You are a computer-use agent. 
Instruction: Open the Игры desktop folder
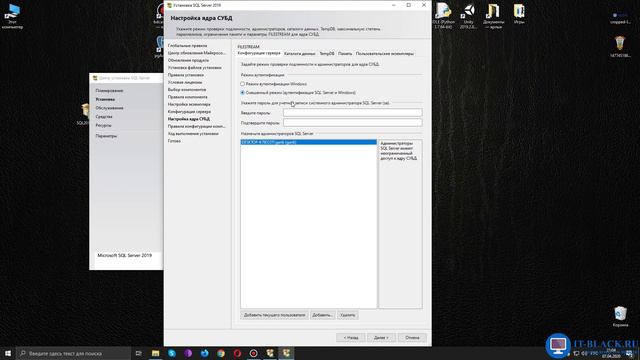tap(519, 14)
